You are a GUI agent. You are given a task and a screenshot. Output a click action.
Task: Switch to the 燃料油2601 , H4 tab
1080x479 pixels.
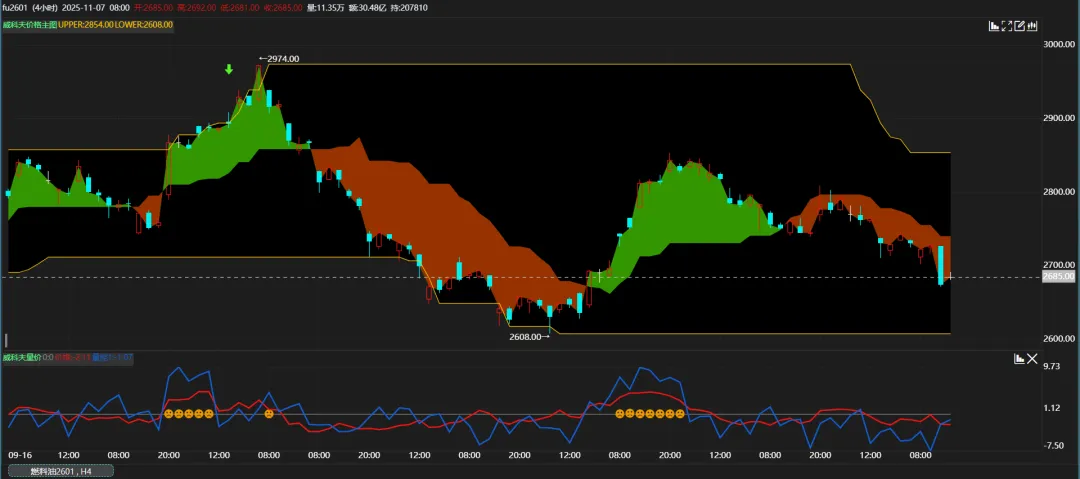[60, 470]
